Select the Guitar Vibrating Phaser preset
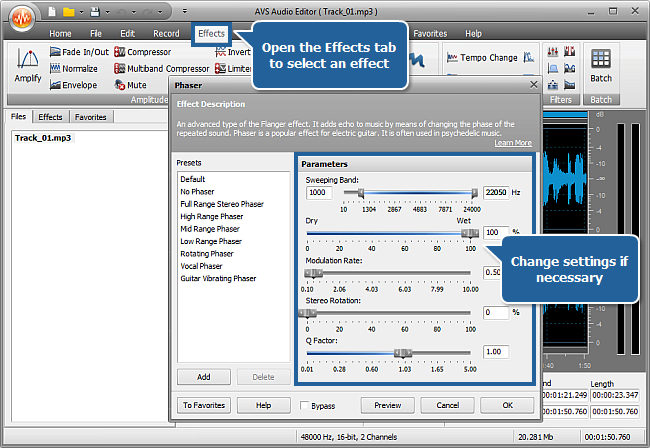 [218, 278]
